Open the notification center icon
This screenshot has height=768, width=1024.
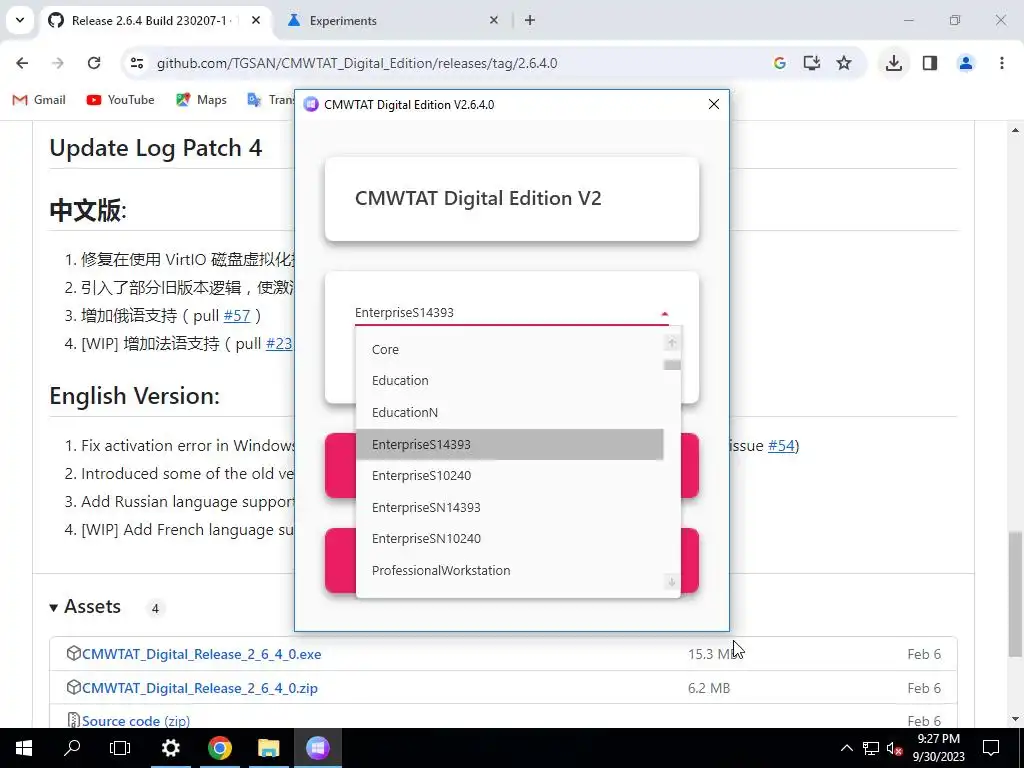[991, 748]
